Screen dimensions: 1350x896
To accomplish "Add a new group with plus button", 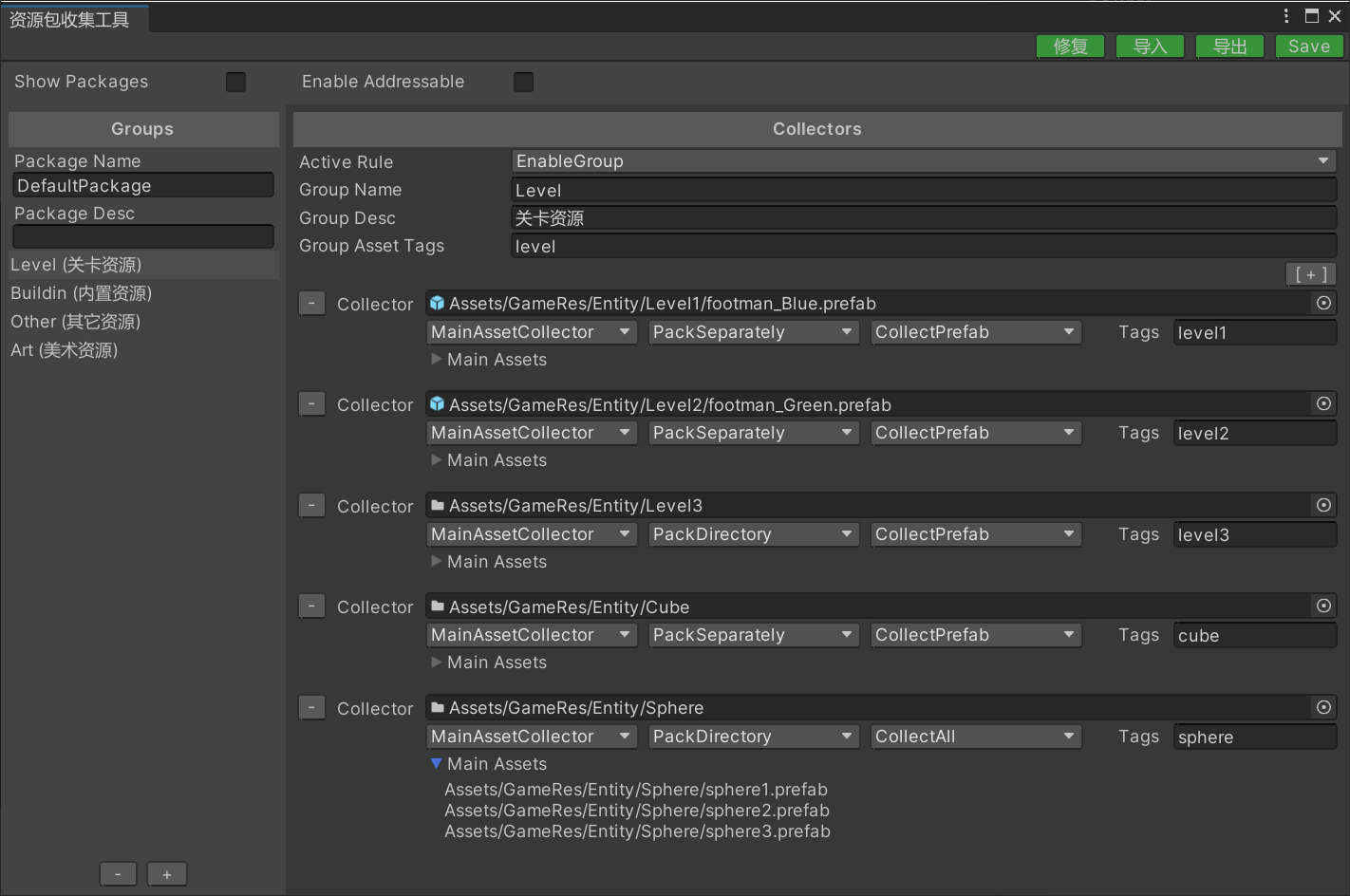I will pyautogui.click(x=167, y=874).
